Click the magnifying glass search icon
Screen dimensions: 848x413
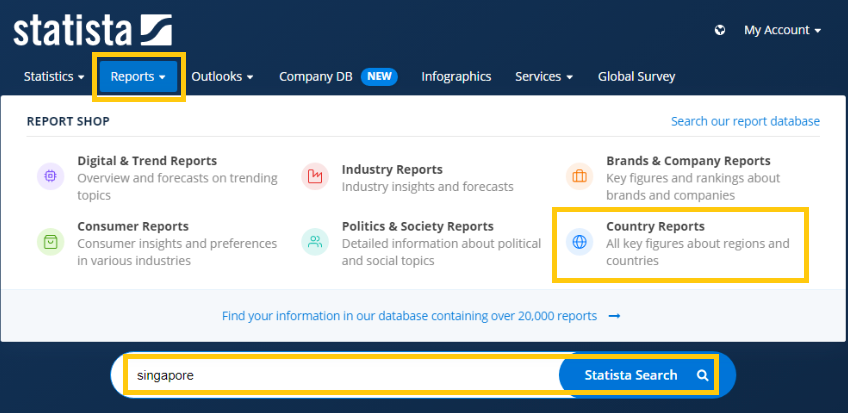[702, 375]
